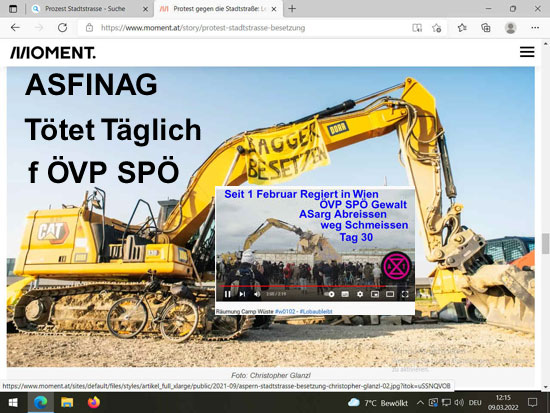The image size is (550, 413).
Task: Enable theater mode for video
Action: click(x=390, y=294)
